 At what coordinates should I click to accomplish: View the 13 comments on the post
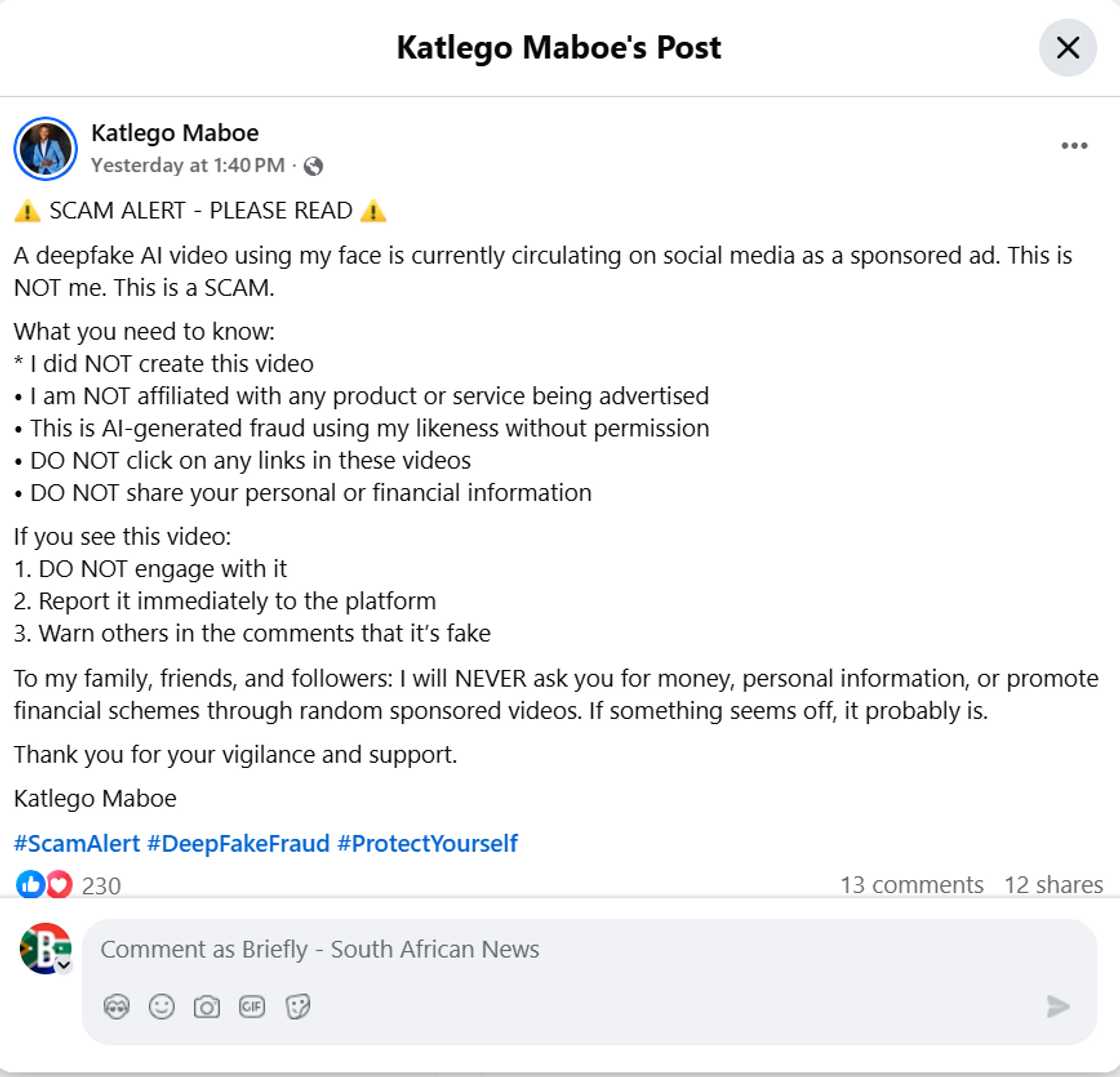coord(911,884)
